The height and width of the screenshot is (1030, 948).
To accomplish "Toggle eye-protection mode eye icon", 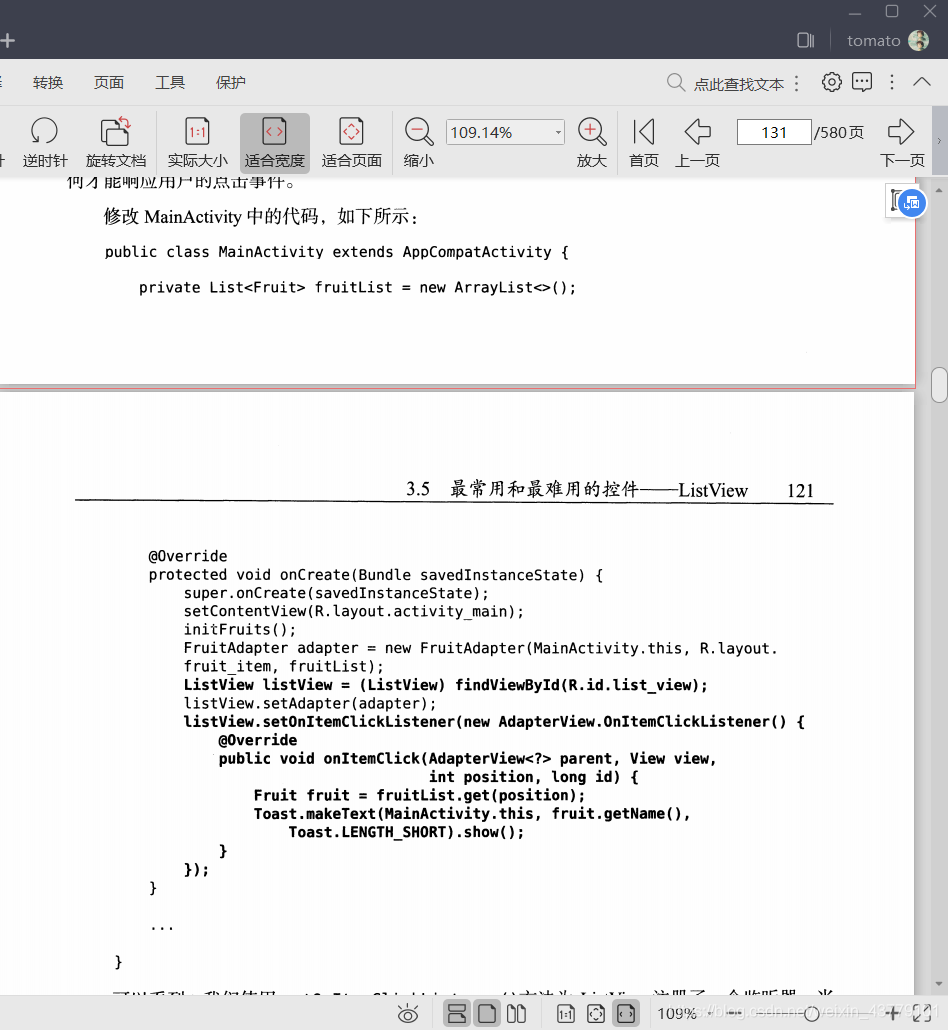I will pos(408,1014).
